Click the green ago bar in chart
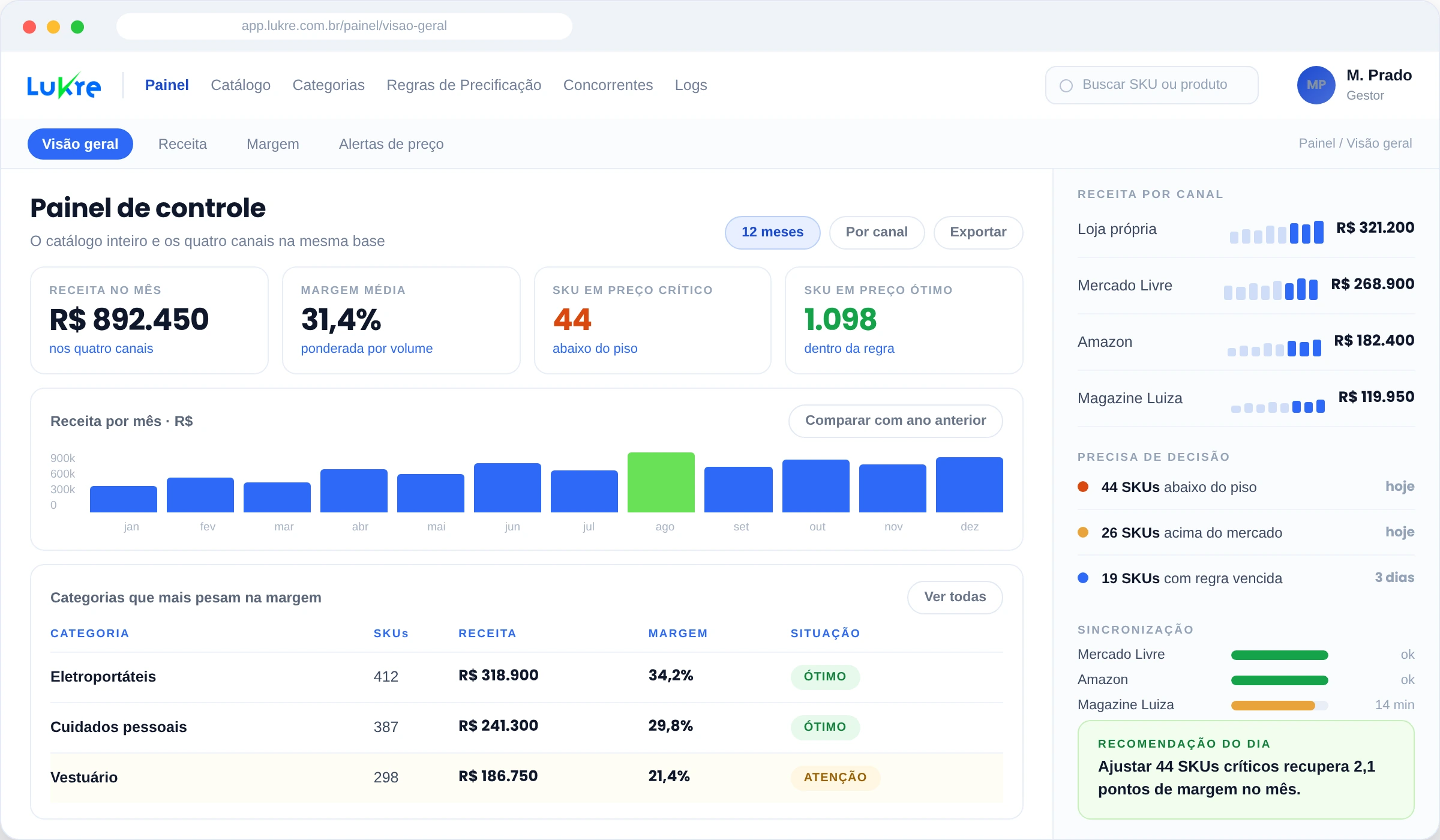1440x840 pixels. pyautogui.click(x=661, y=482)
